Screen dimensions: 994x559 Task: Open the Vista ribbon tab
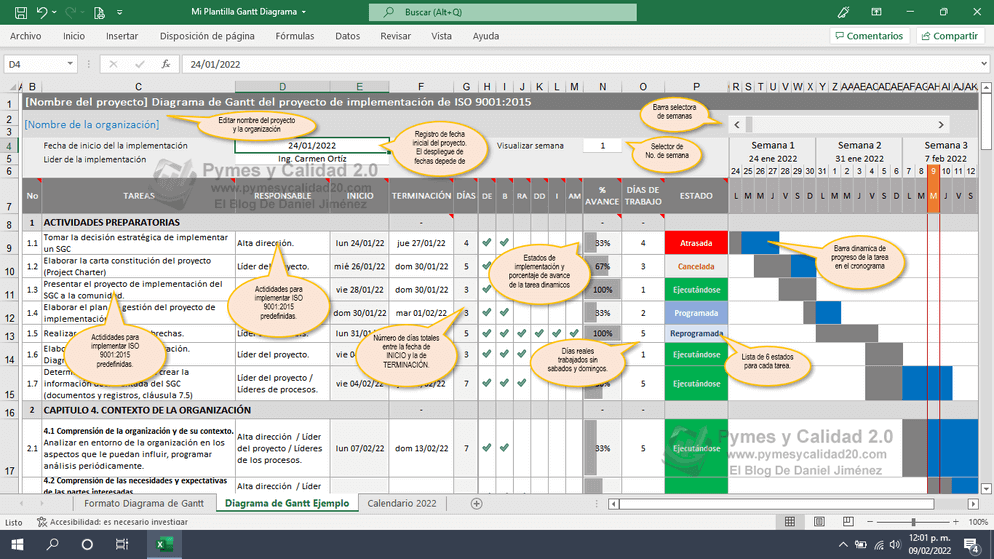click(441, 36)
